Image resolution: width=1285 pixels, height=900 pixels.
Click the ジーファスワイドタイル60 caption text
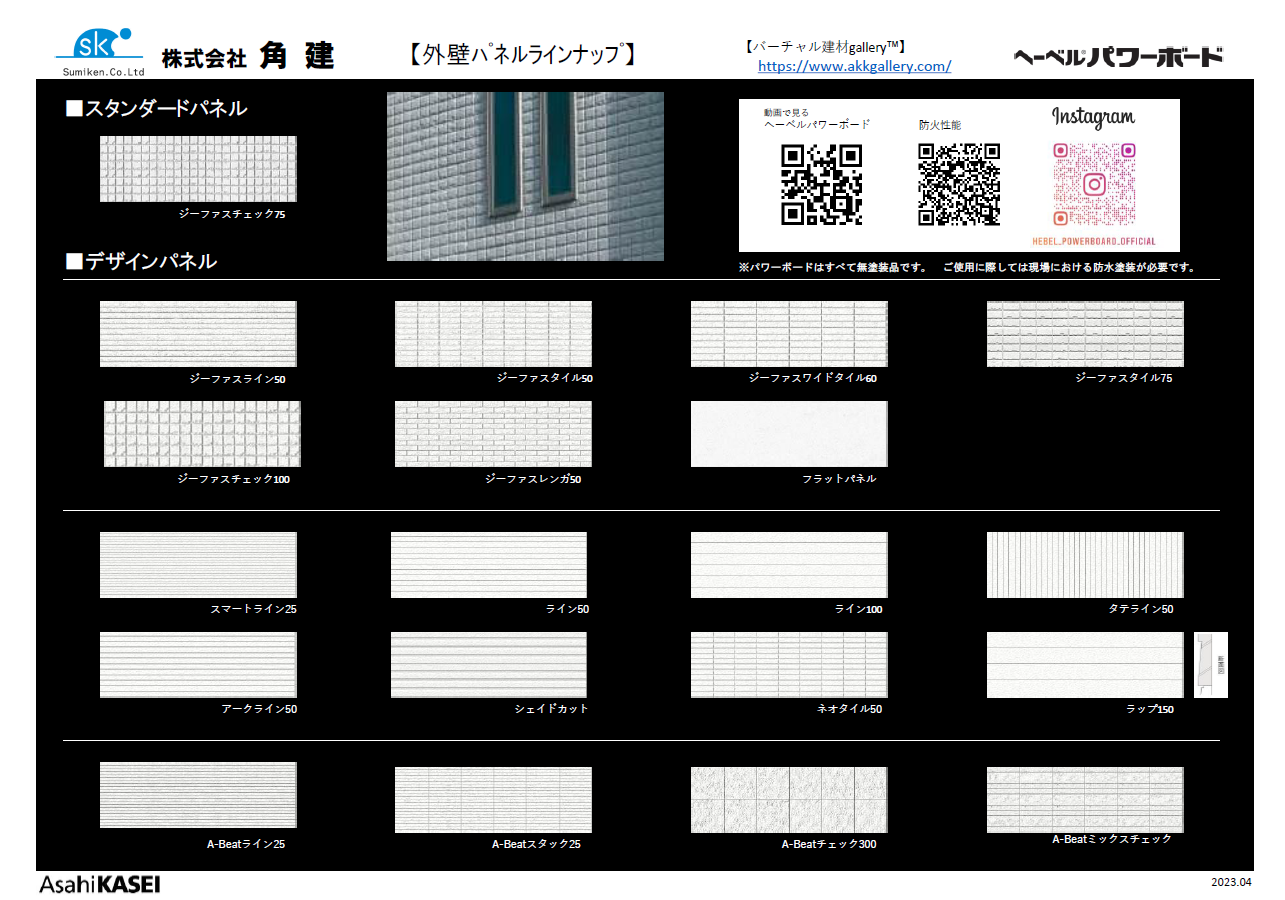[812, 379]
